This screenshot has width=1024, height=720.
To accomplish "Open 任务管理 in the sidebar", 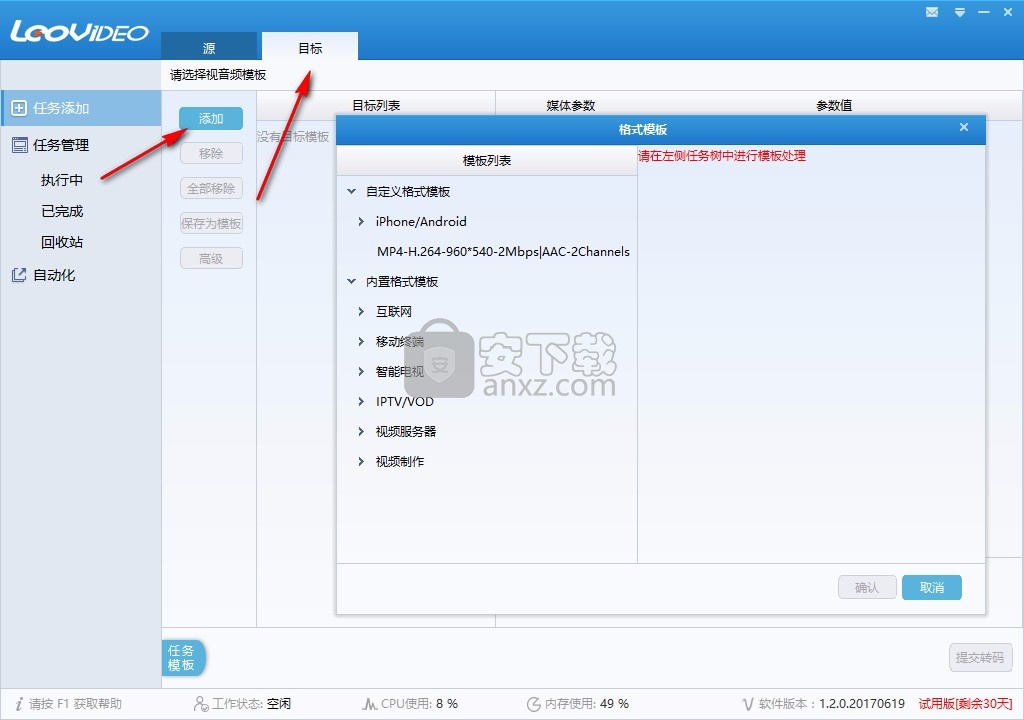I will (x=61, y=145).
